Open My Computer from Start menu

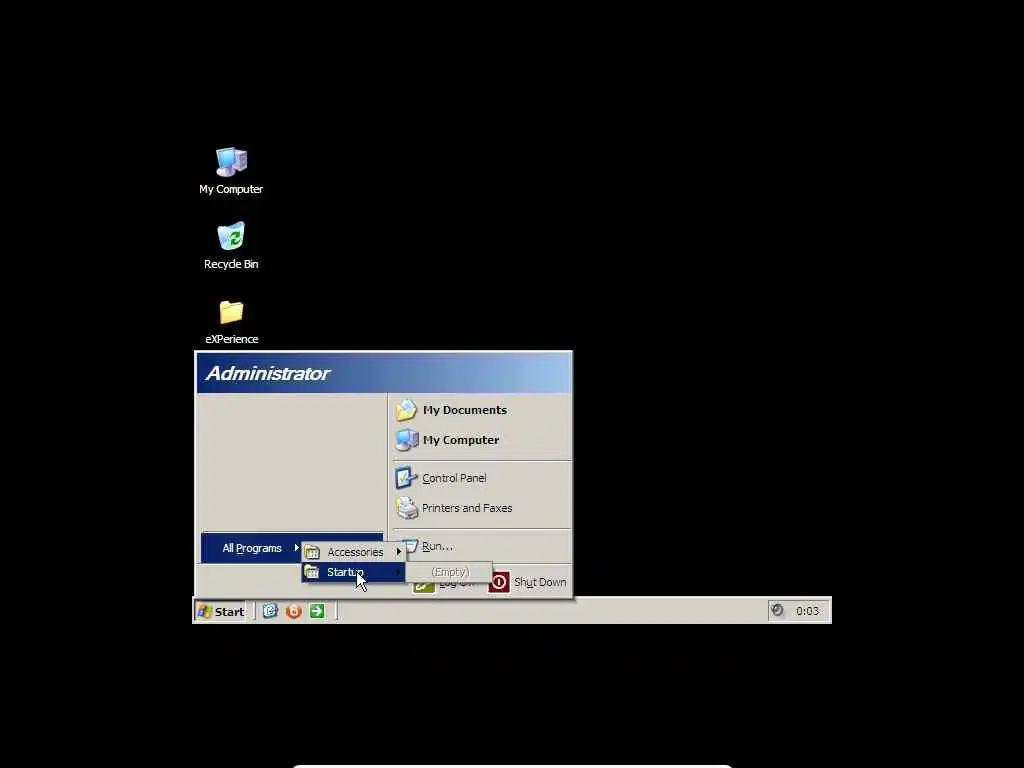click(482, 440)
